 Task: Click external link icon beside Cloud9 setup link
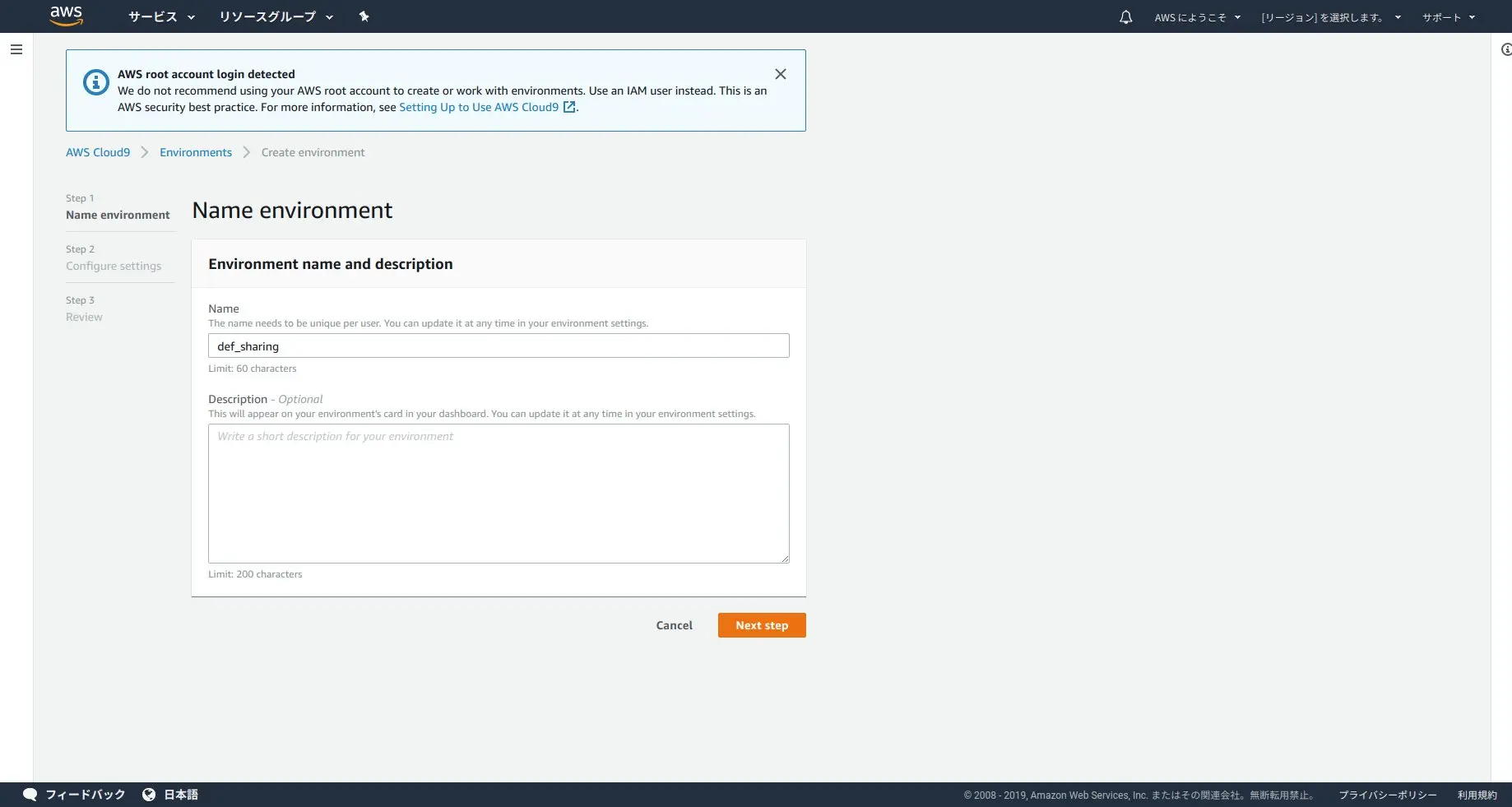(569, 107)
